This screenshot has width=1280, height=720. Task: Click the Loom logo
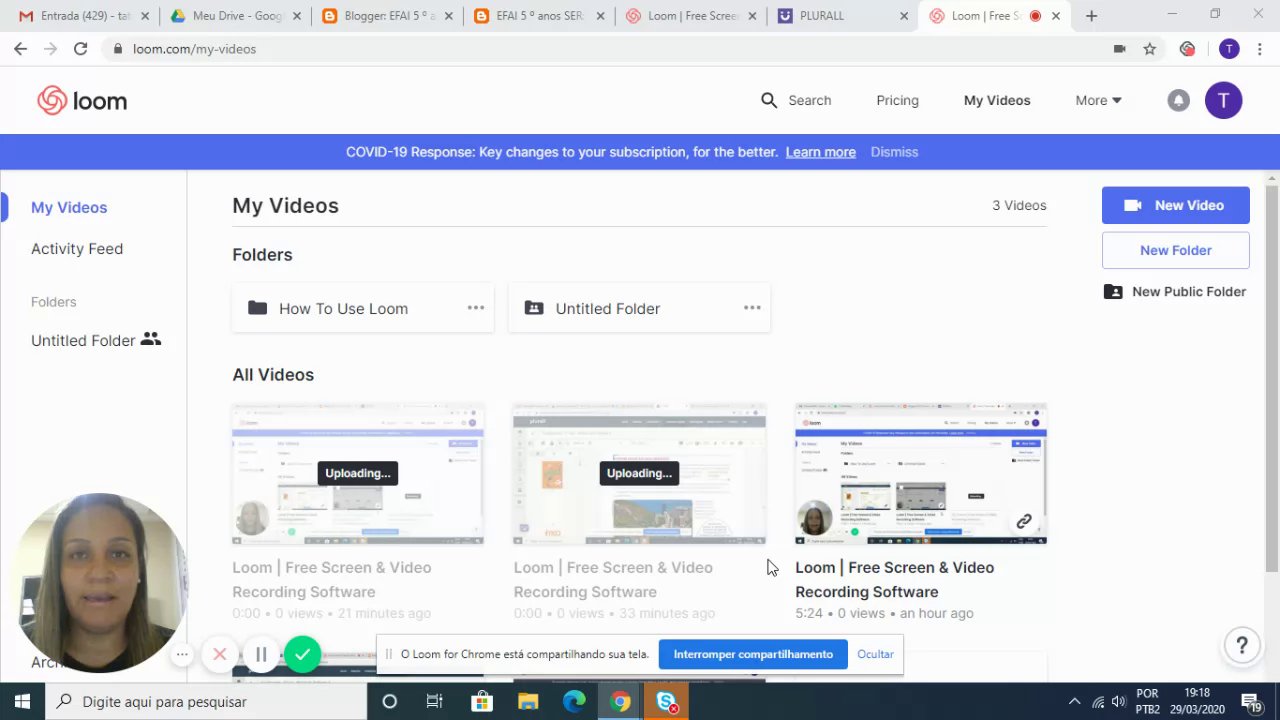click(x=82, y=100)
